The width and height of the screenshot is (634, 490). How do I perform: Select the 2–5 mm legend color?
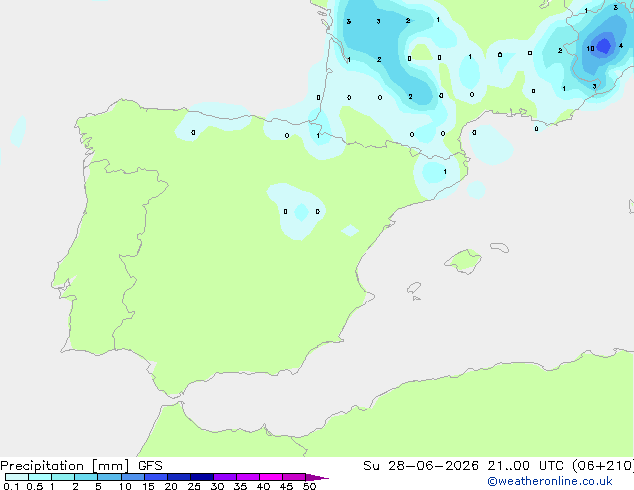point(86,477)
